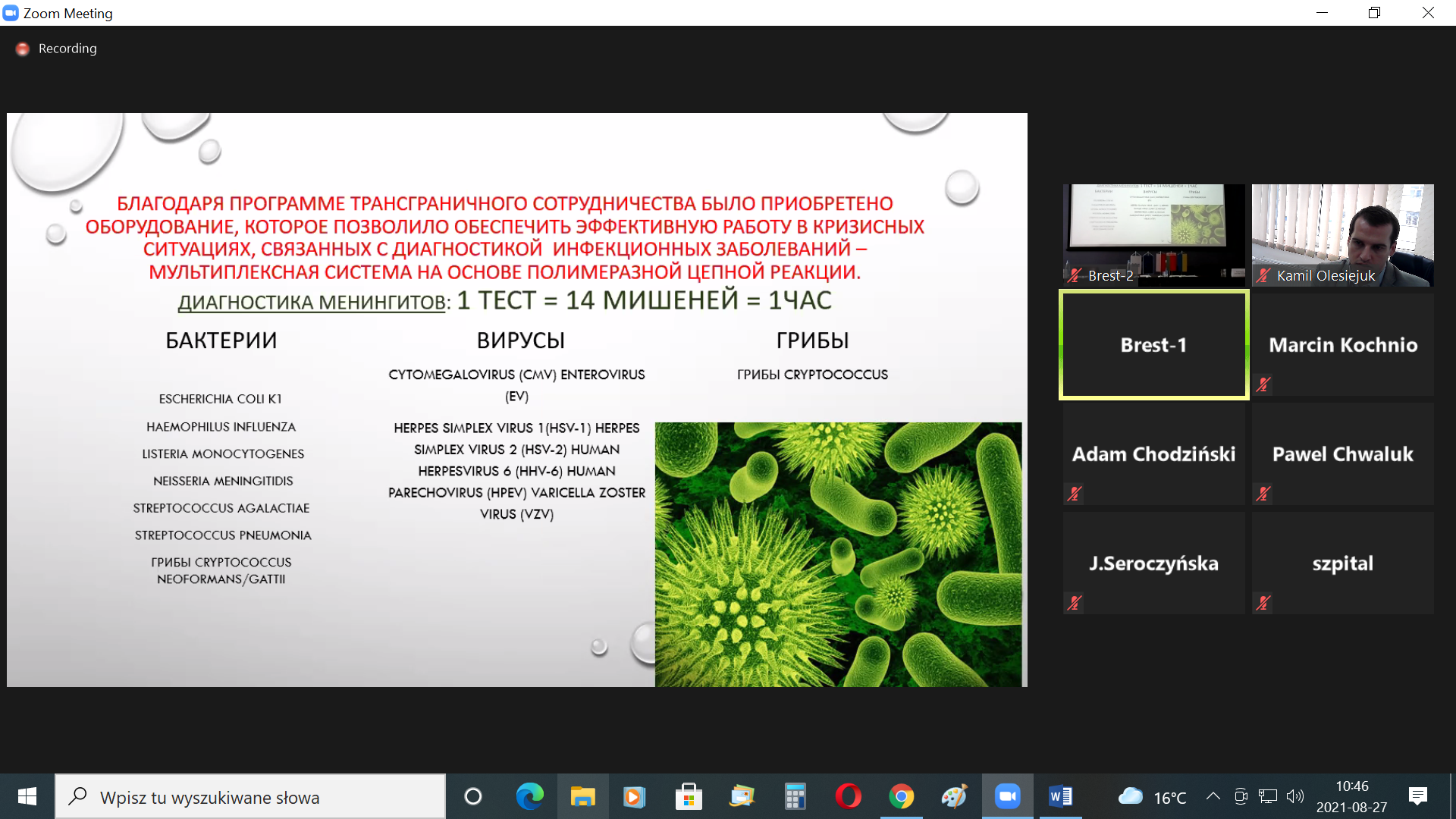Open the Opera browser icon
The image size is (1456, 819).
tap(848, 796)
